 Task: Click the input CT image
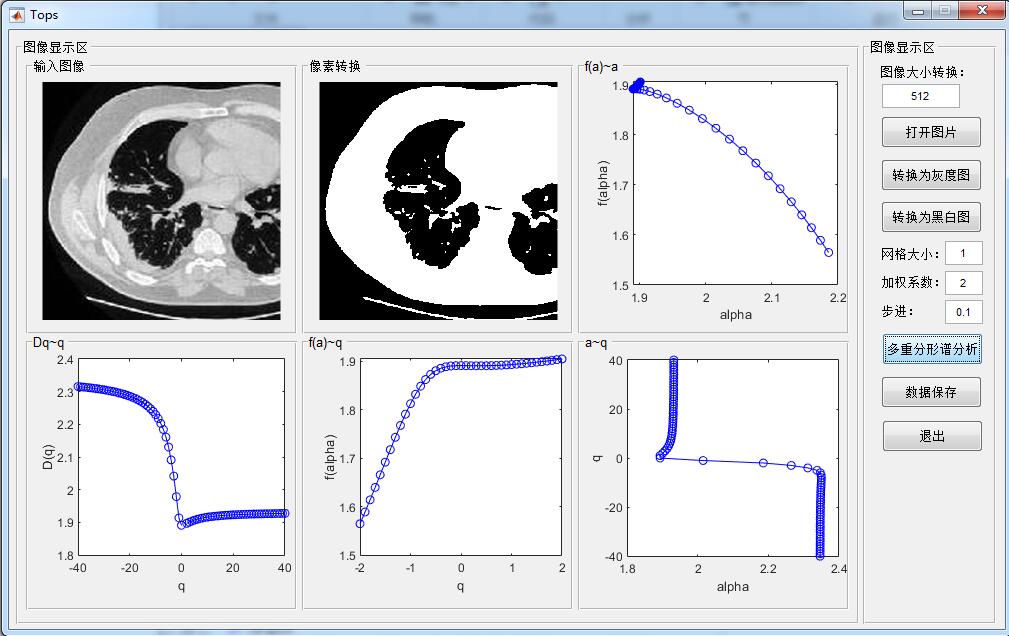[x=162, y=201]
